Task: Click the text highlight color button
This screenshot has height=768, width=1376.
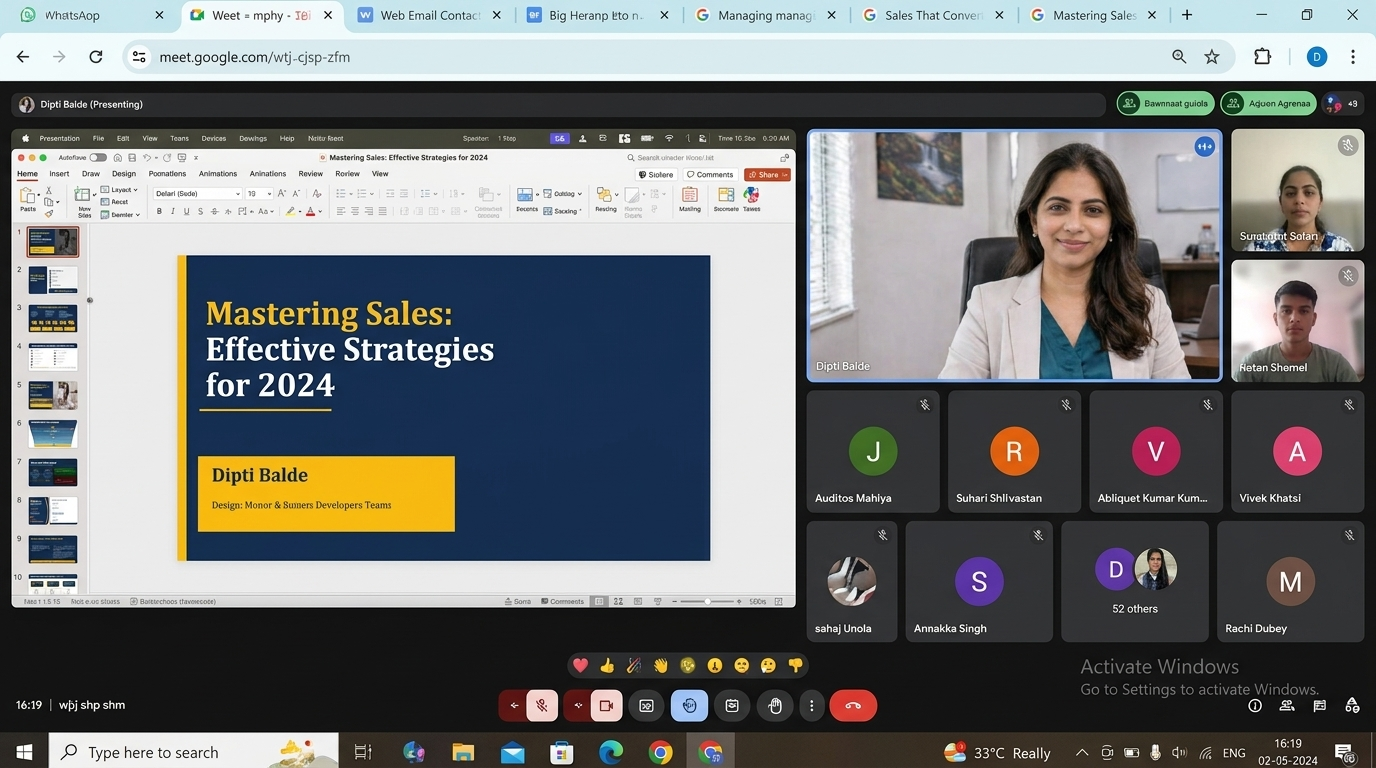Action: point(290,212)
